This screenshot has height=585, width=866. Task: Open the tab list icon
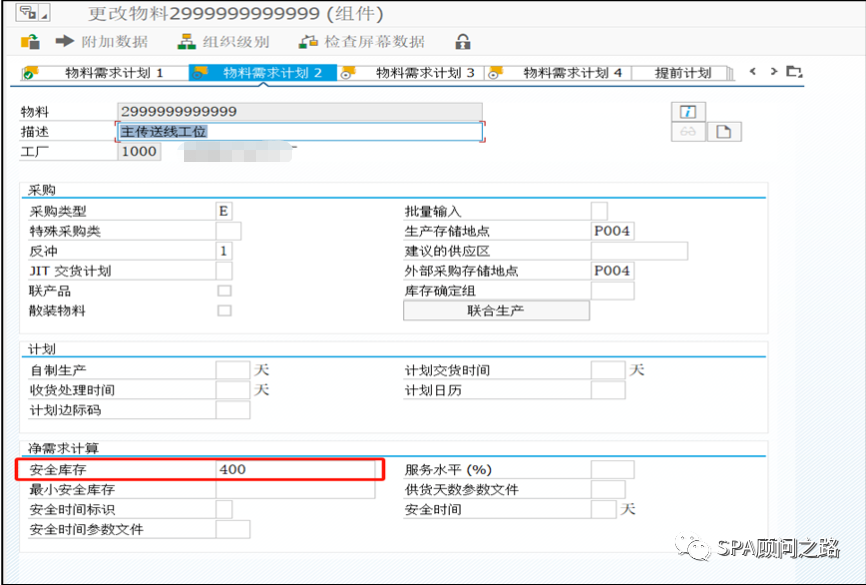coord(794,71)
